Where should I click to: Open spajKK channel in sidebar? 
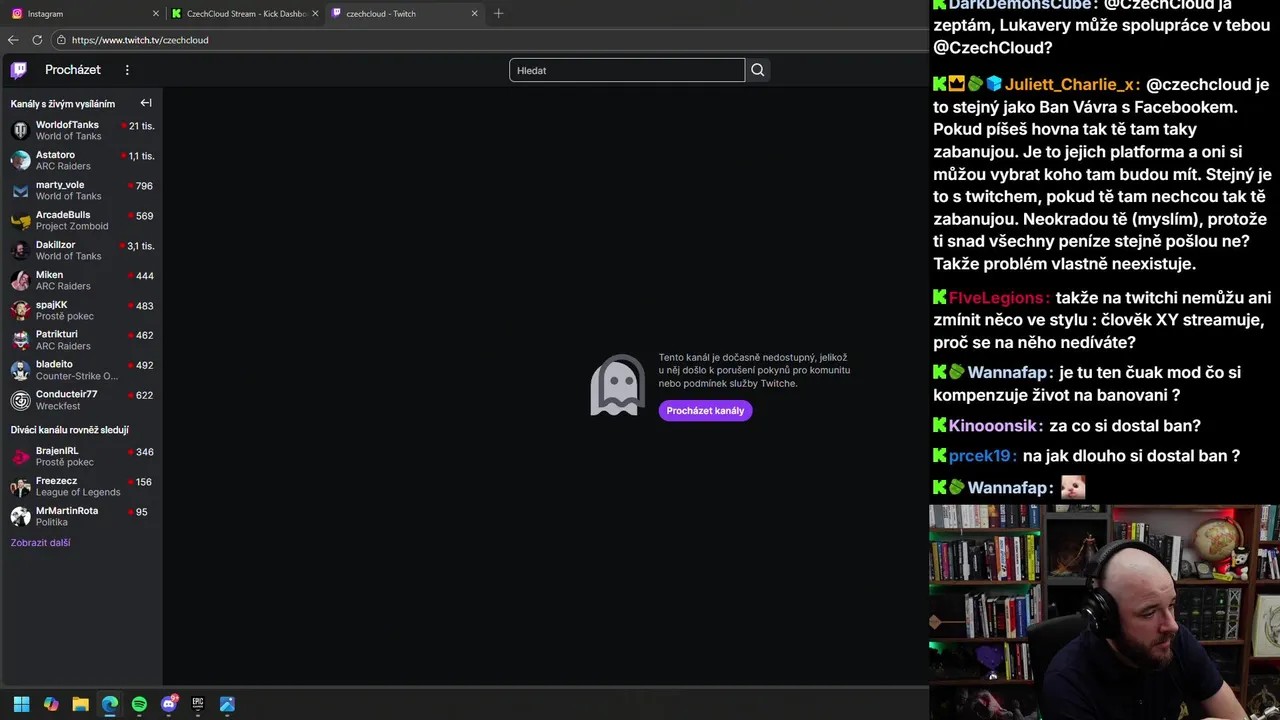81,311
